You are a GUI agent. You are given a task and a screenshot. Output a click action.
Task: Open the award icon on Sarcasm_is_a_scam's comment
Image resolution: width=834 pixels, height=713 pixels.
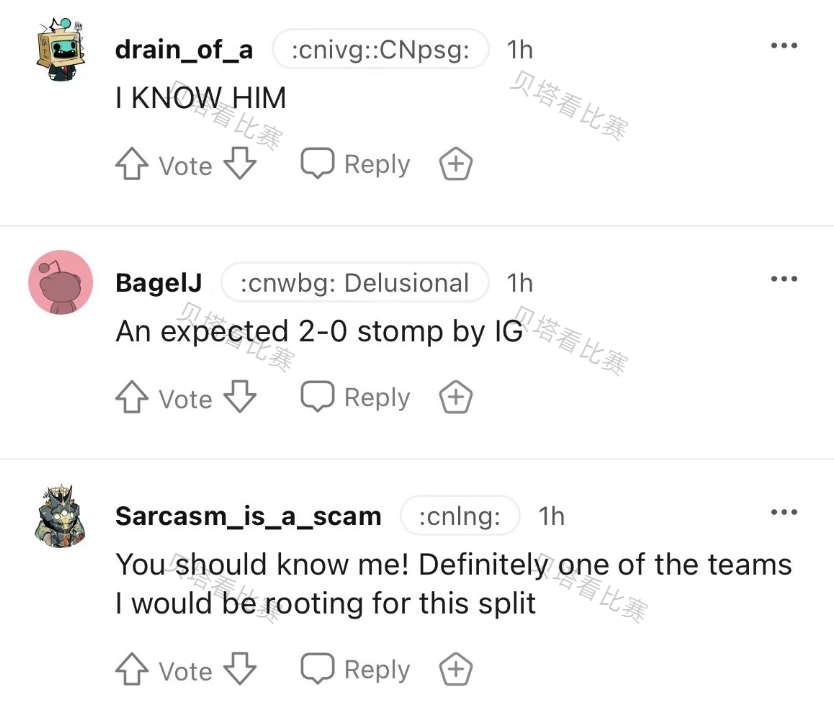click(455, 669)
